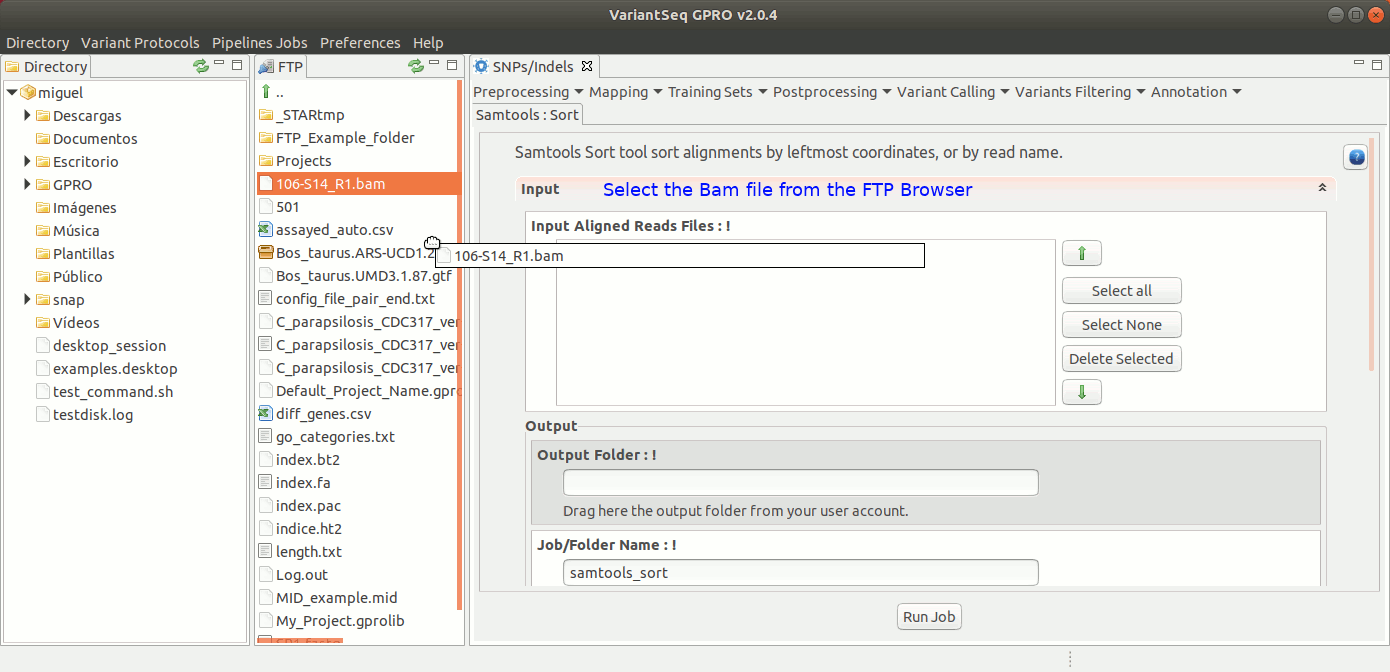The height and width of the screenshot is (672, 1390).
Task: Click the Run Job button
Action: 929,617
